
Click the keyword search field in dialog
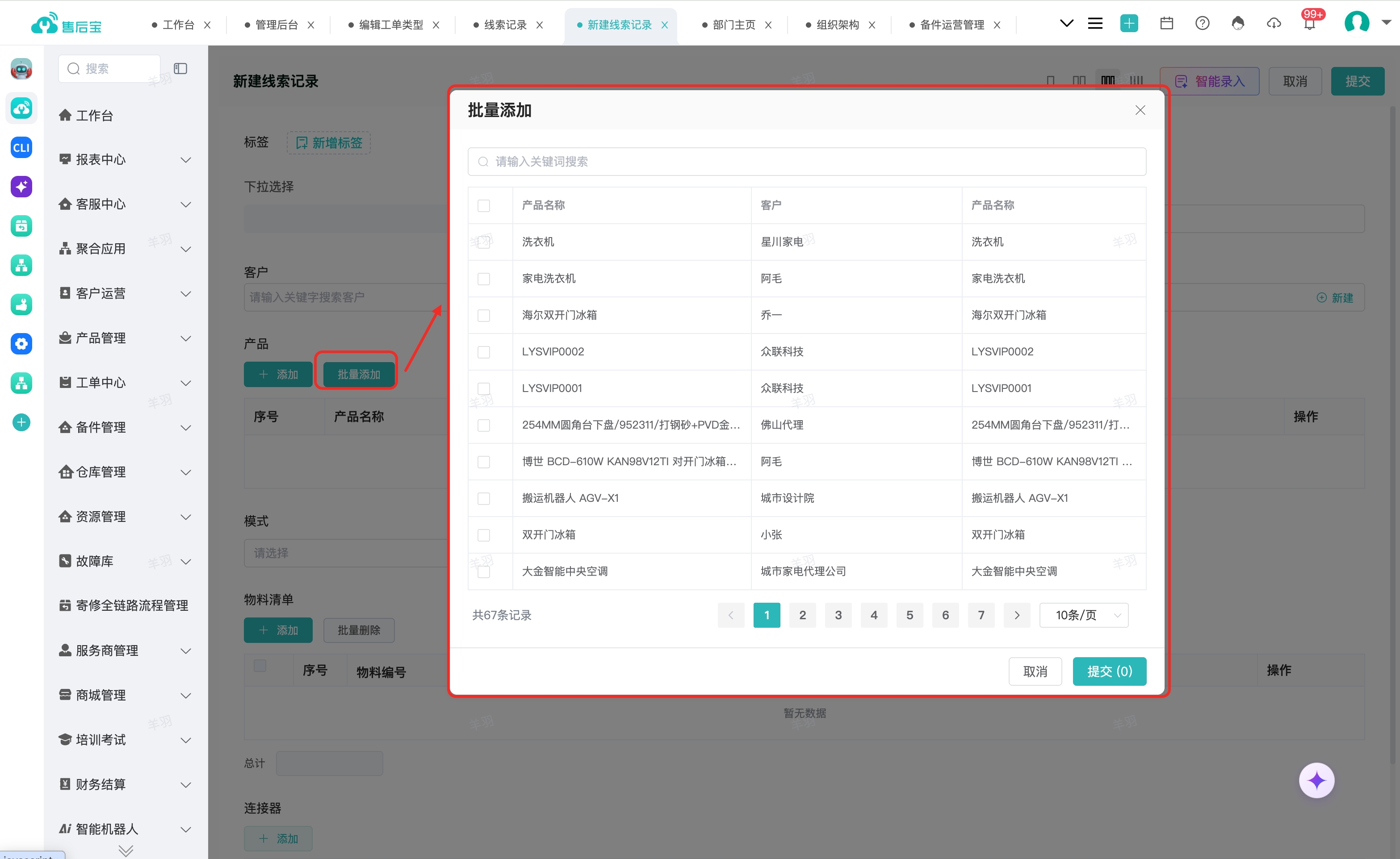(x=807, y=162)
